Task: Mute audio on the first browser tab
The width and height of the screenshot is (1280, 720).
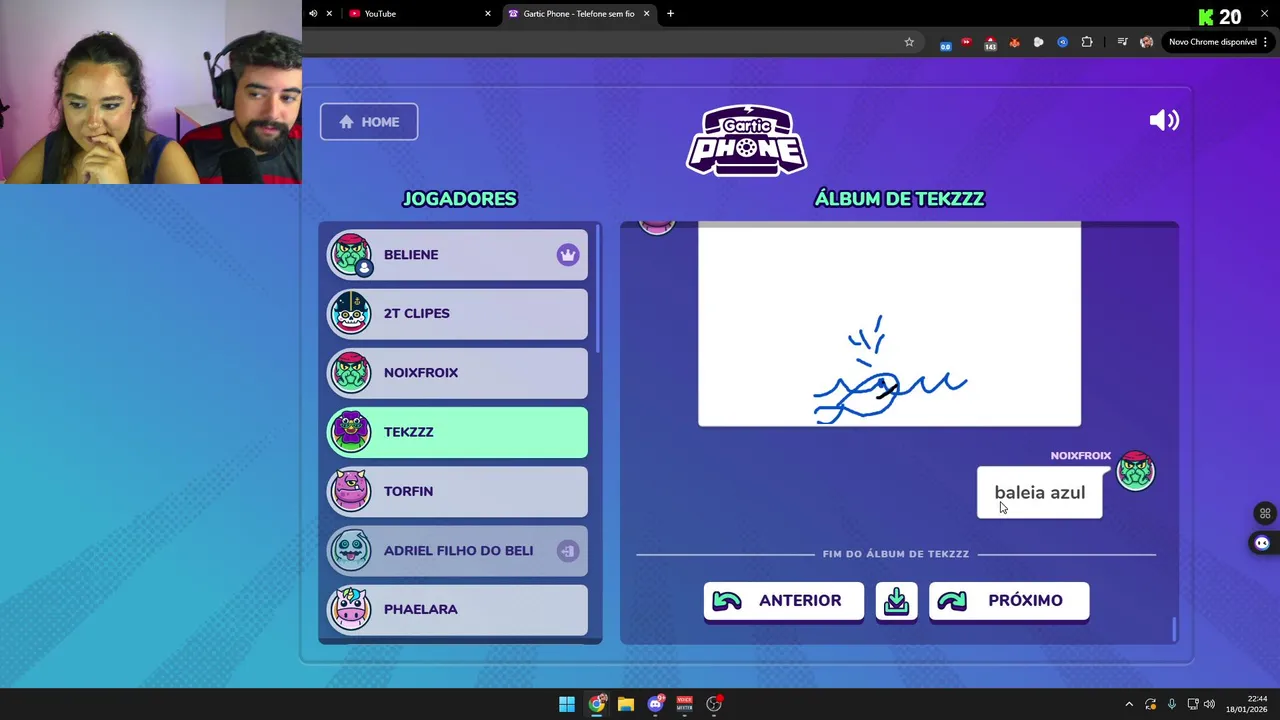Action: [313, 14]
